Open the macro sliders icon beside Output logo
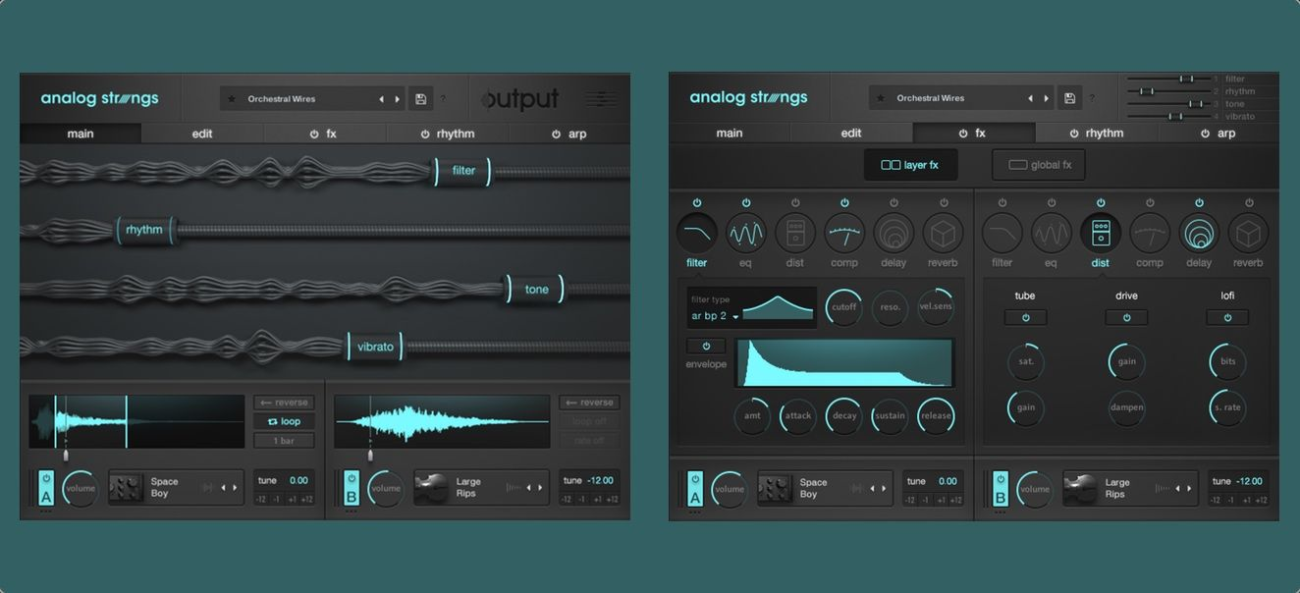 (600, 99)
